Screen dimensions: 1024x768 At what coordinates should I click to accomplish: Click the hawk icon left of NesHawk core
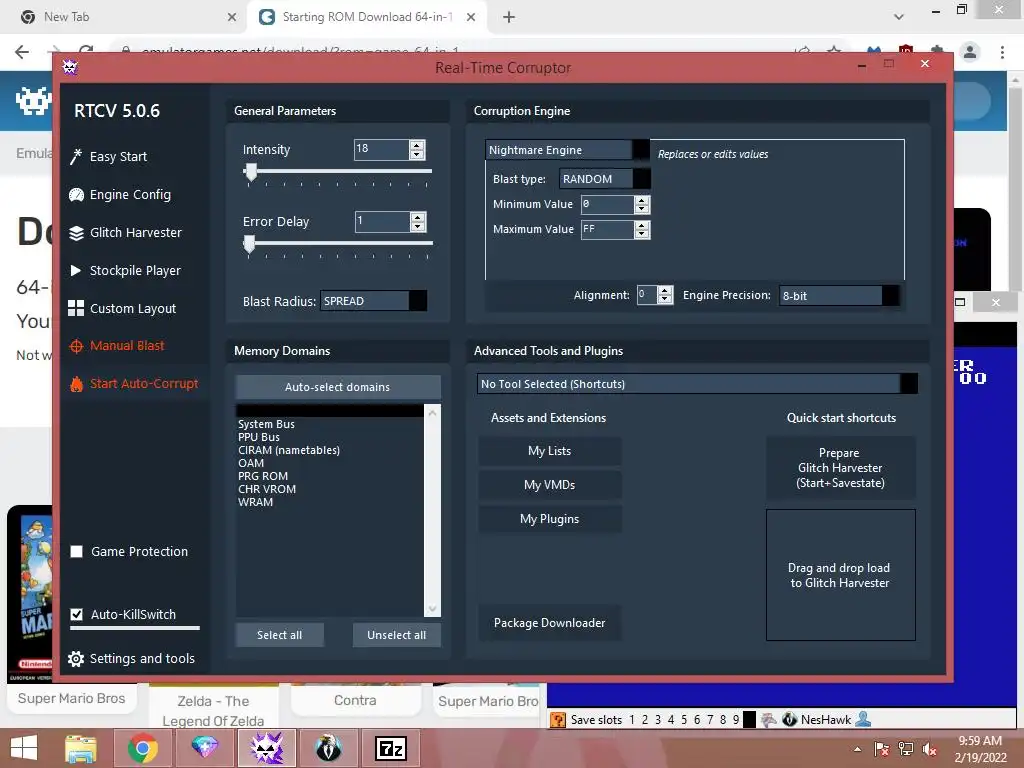[x=769, y=720]
